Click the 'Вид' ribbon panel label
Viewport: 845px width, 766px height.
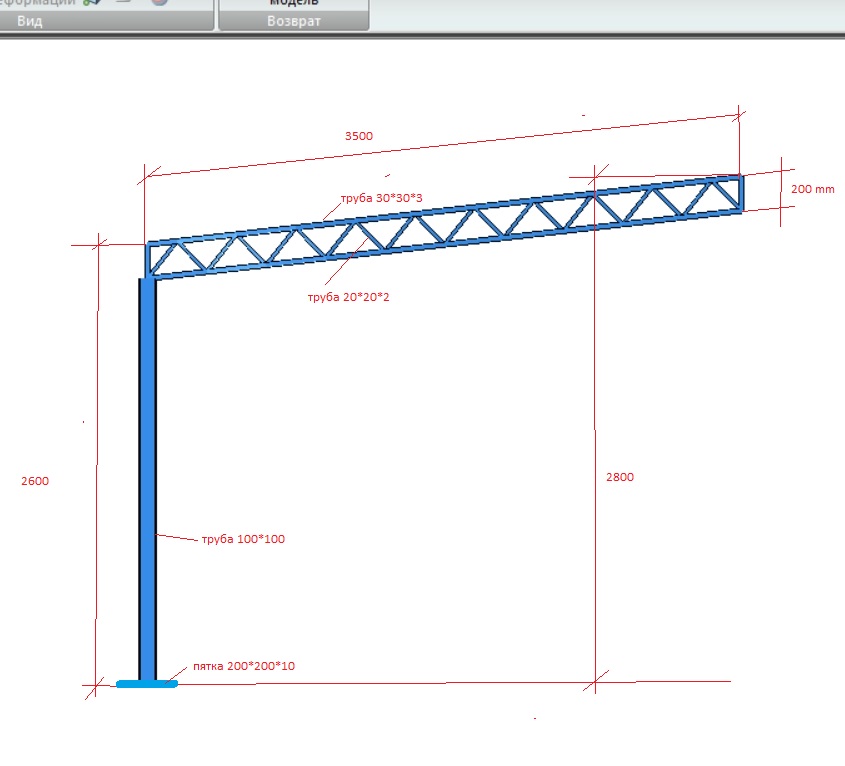30,22
